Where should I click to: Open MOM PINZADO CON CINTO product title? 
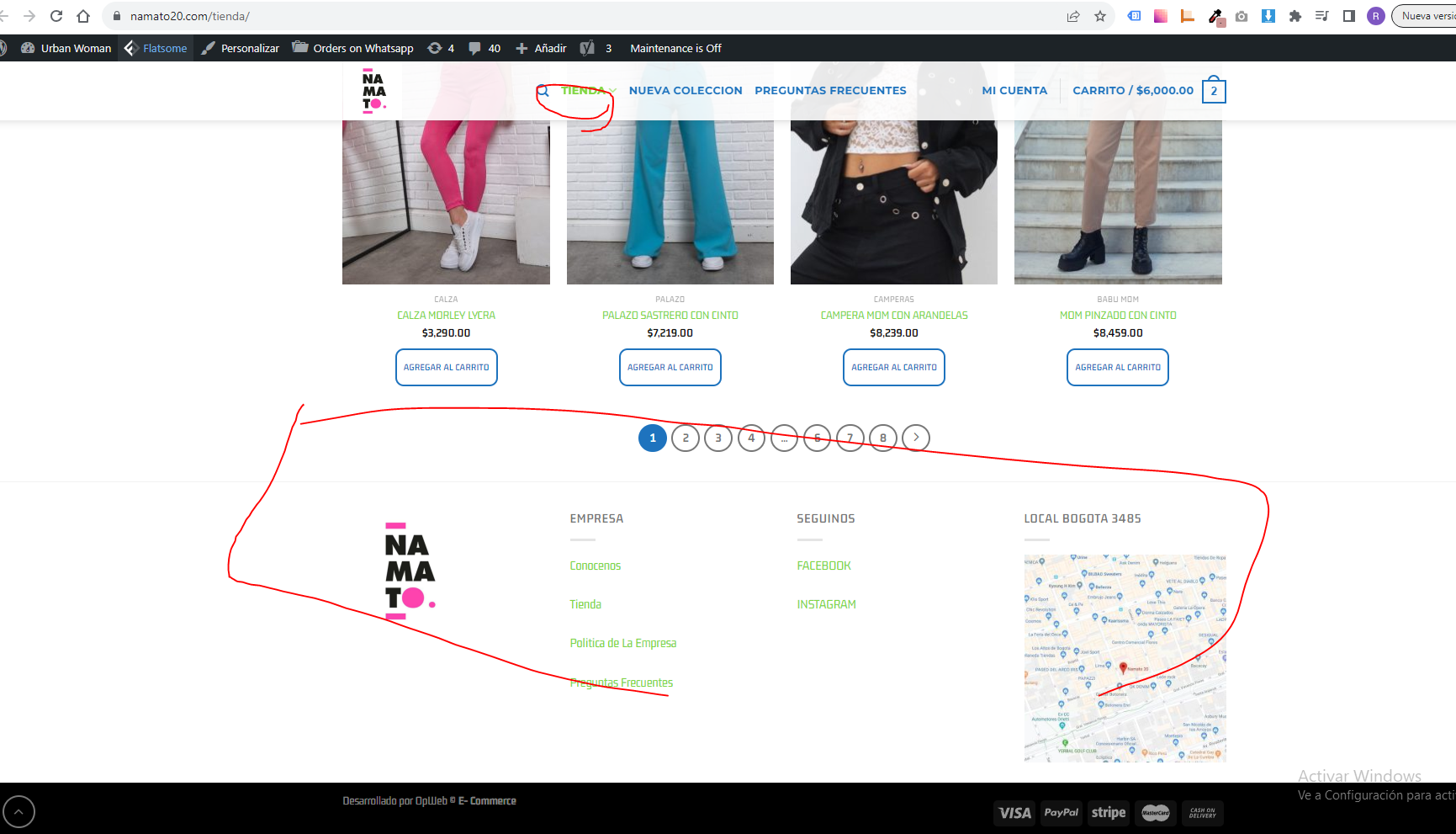click(x=1118, y=316)
